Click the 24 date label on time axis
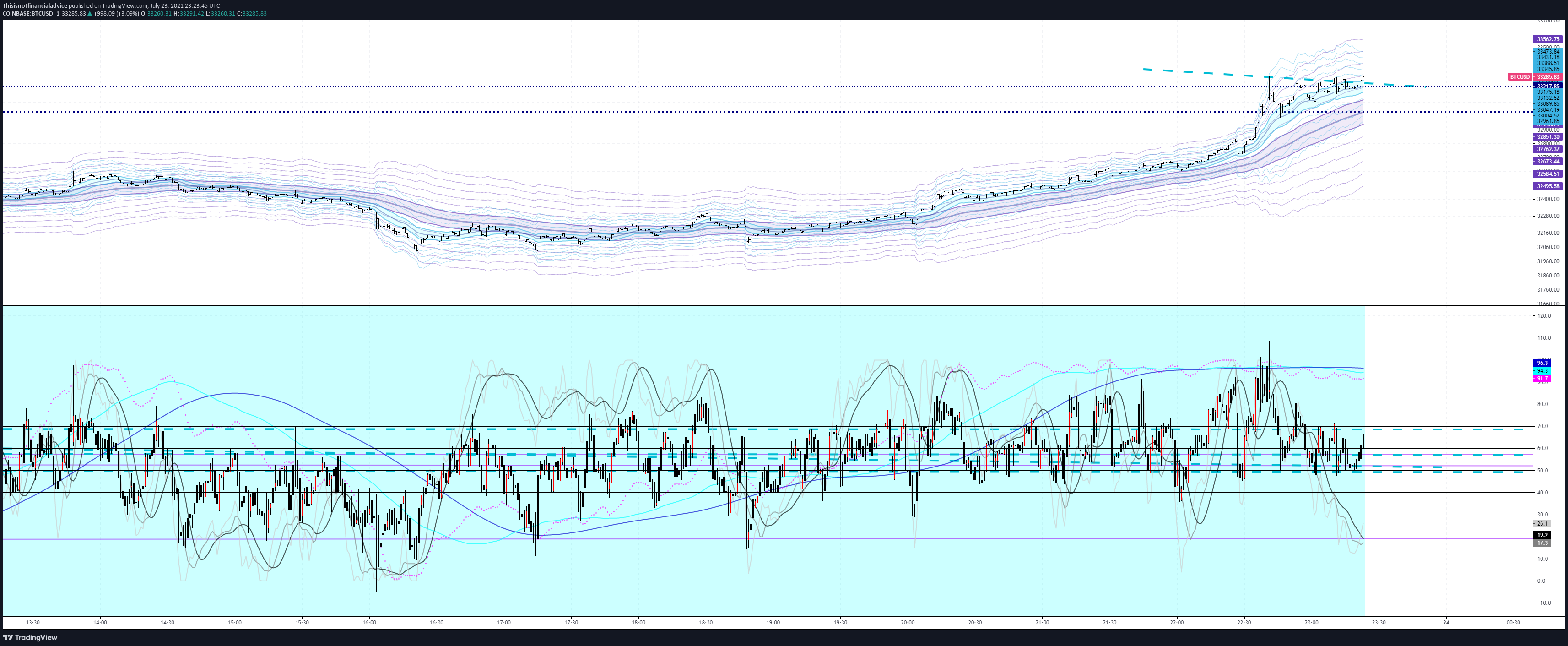The image size is (1568, 646). point(1446,623)
